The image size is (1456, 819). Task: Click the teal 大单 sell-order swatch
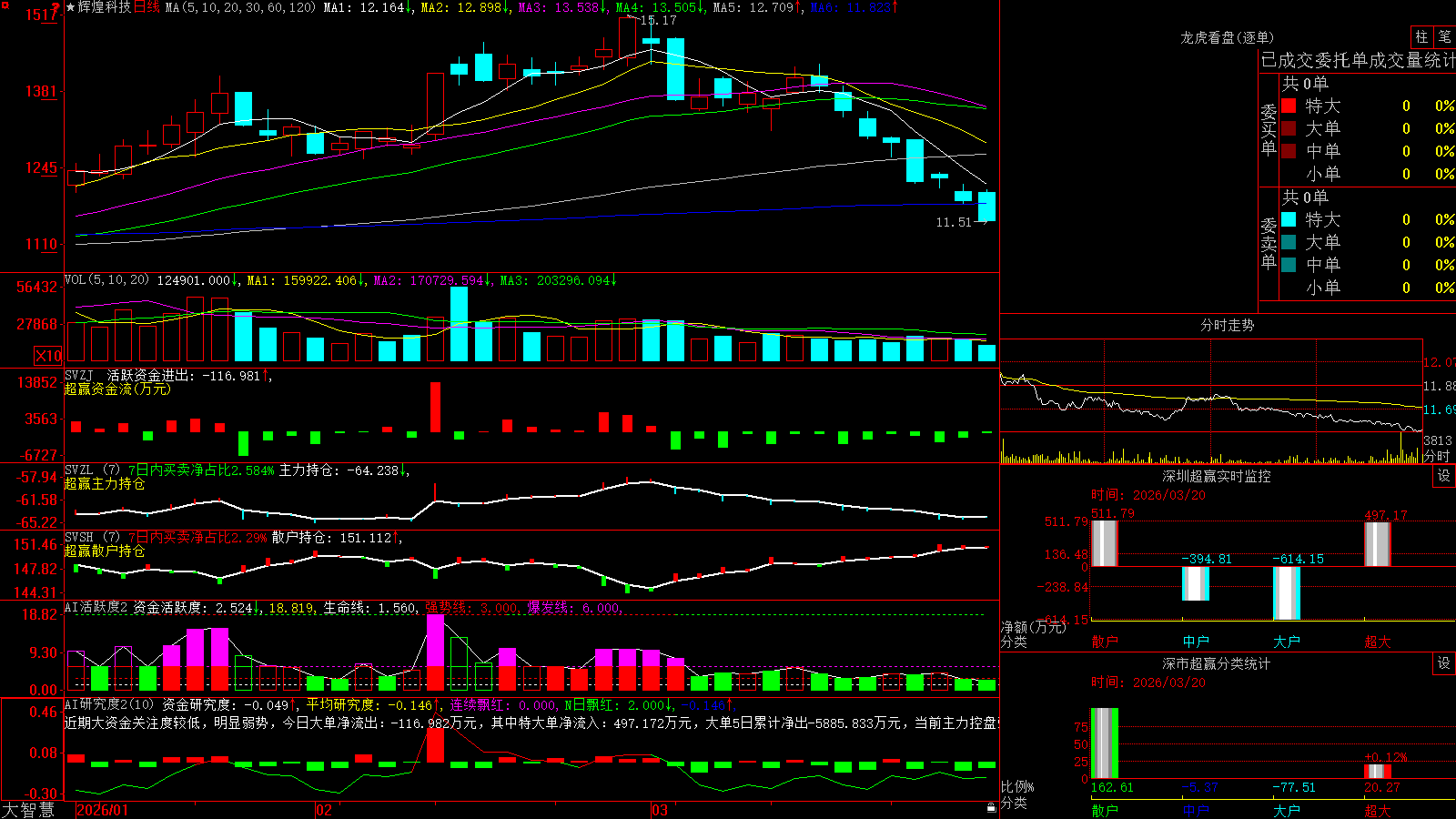pyautogui.click(x=1289, y=242)
